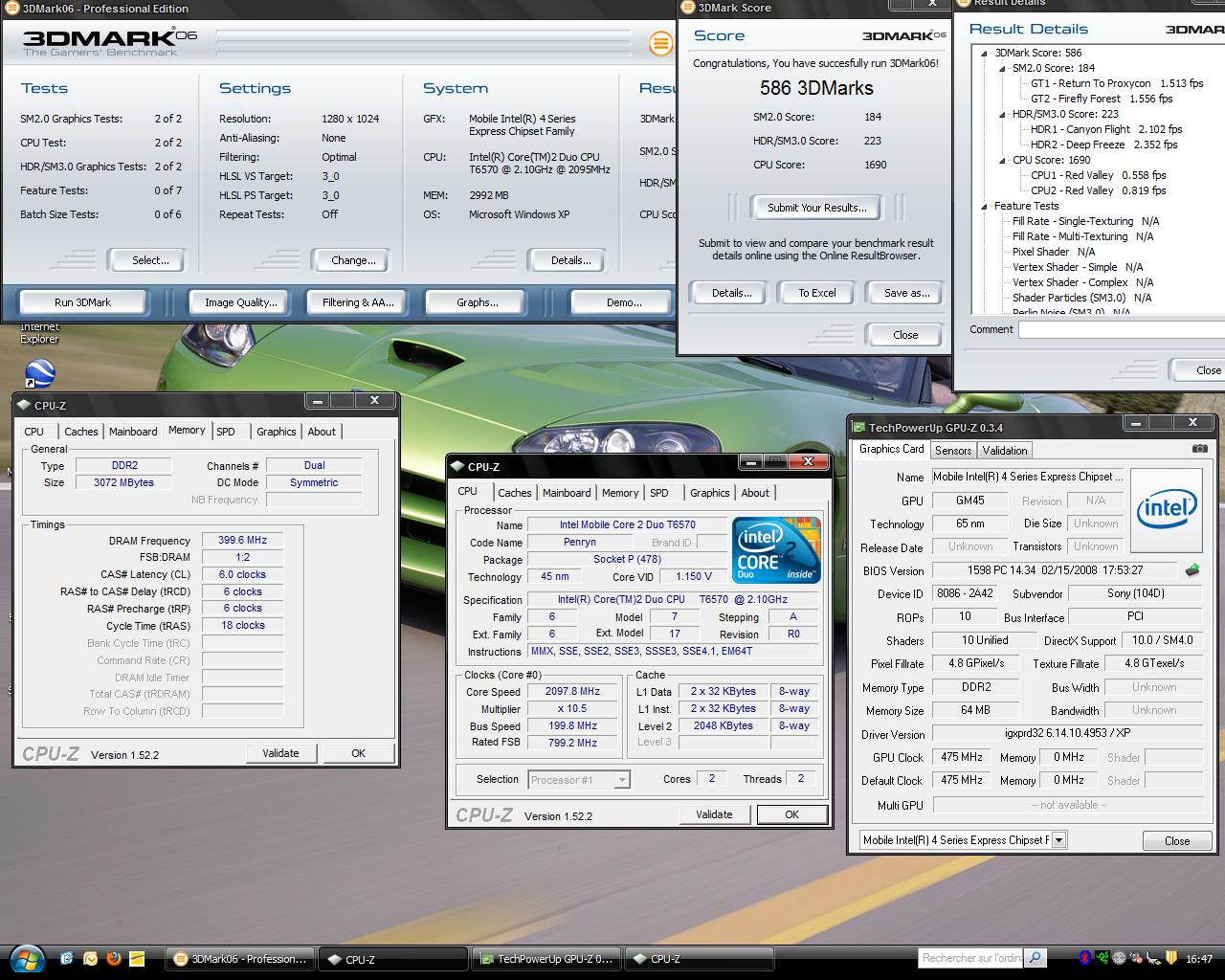
Task: Click the orange 3DMark06 logo icon
Action: pos(660,43)
